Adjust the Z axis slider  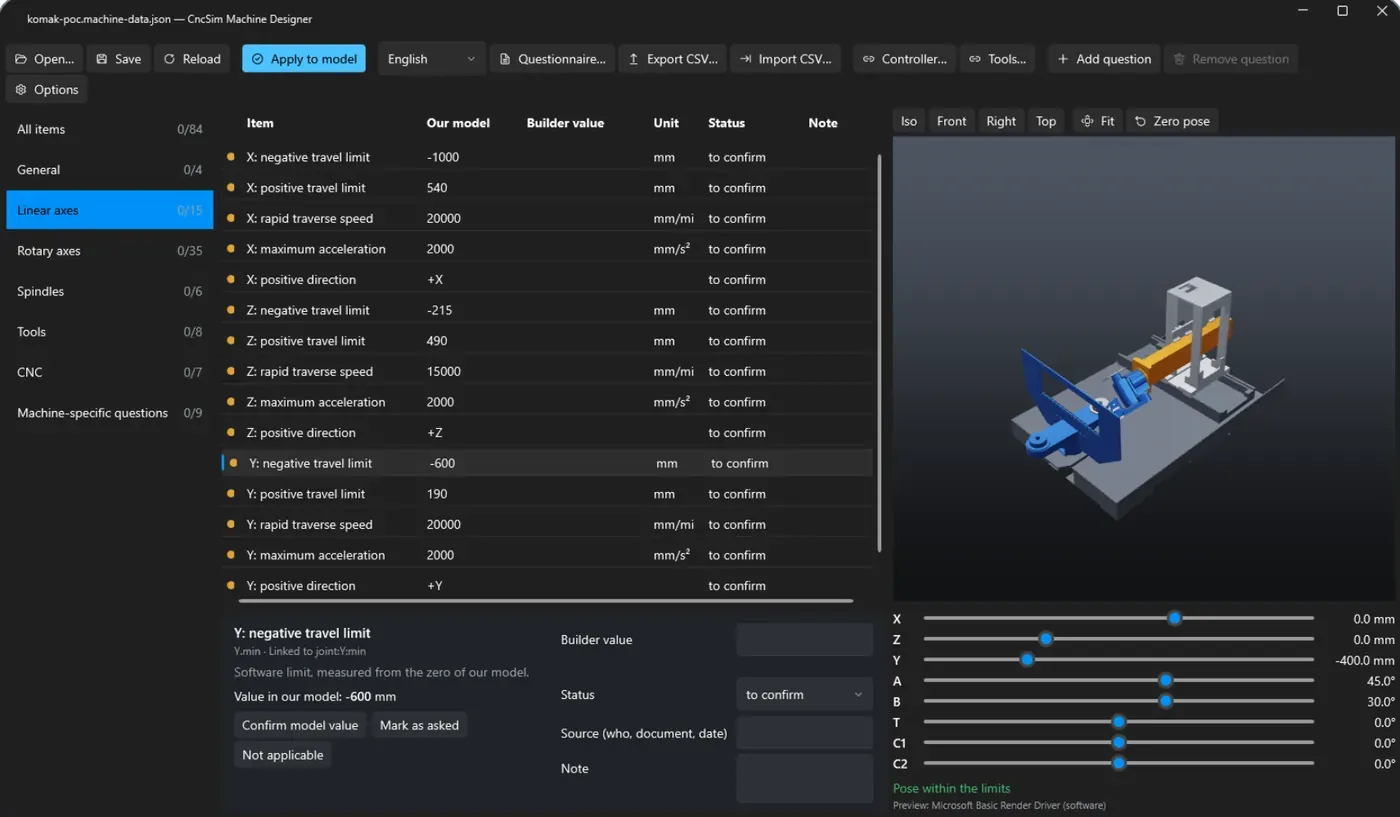pyautogui.click(x=1118, y=639)
